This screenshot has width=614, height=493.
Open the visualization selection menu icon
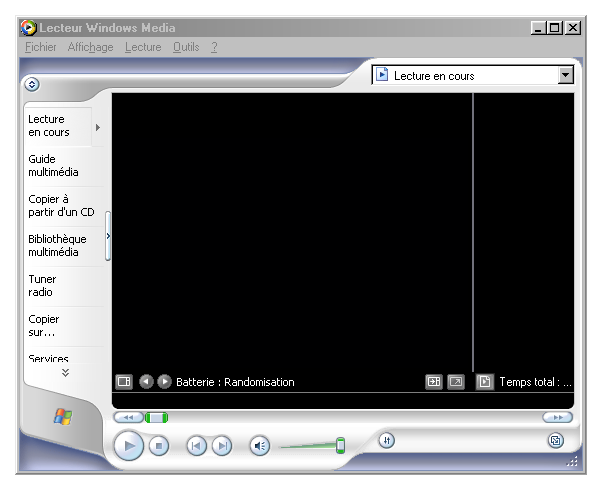[x=124, y=381]
